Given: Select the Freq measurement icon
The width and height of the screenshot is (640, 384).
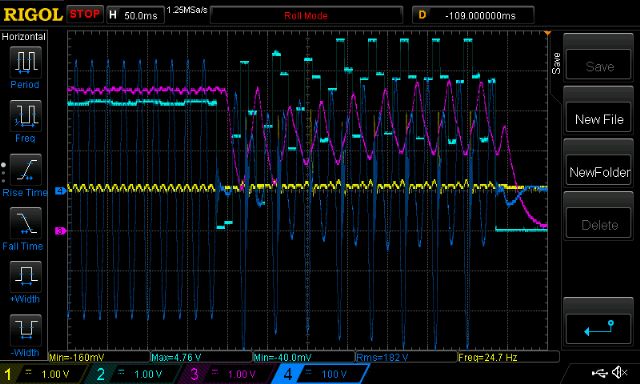Looking at the screenshot, I should (x=25, y=115).
